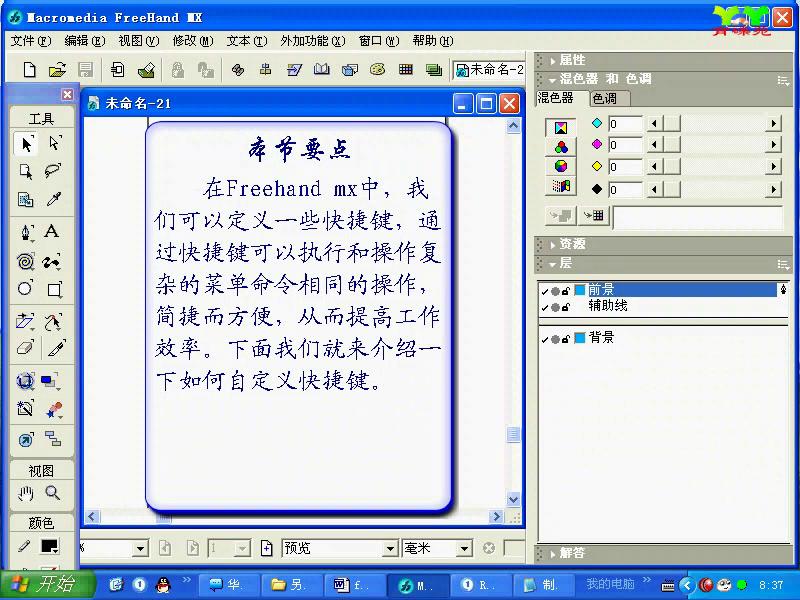Select the Subselect tool
The height and width of the screenshot is (600, 800).
(54, 143)
